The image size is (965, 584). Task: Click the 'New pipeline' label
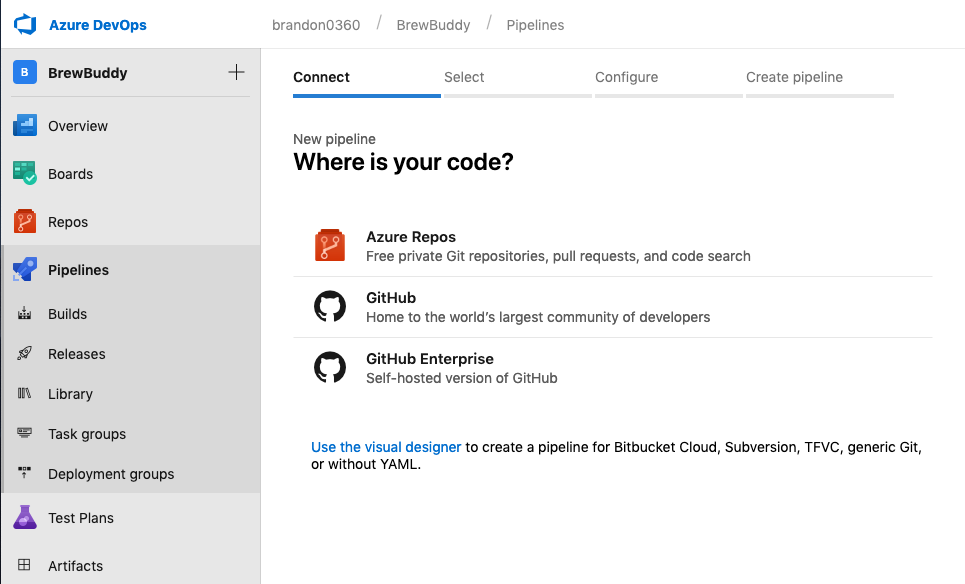[334, 139]
